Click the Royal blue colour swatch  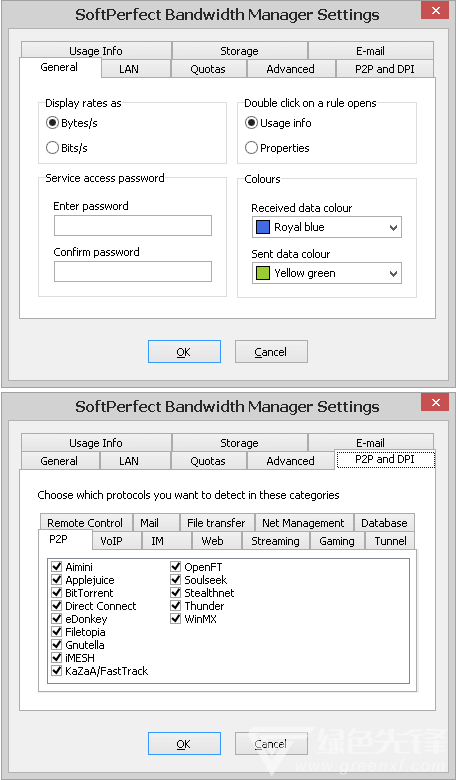(x=263, y=227)
